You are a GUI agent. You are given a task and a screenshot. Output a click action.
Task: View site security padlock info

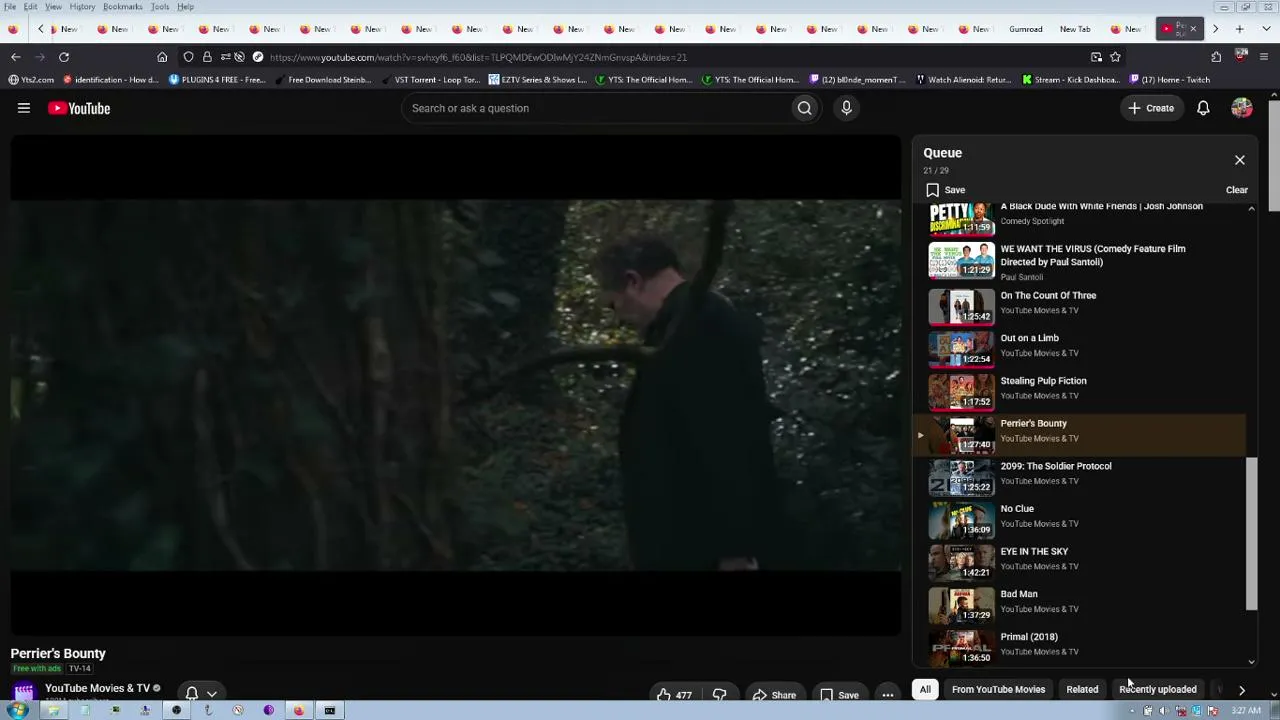click(x=207, y=57)
